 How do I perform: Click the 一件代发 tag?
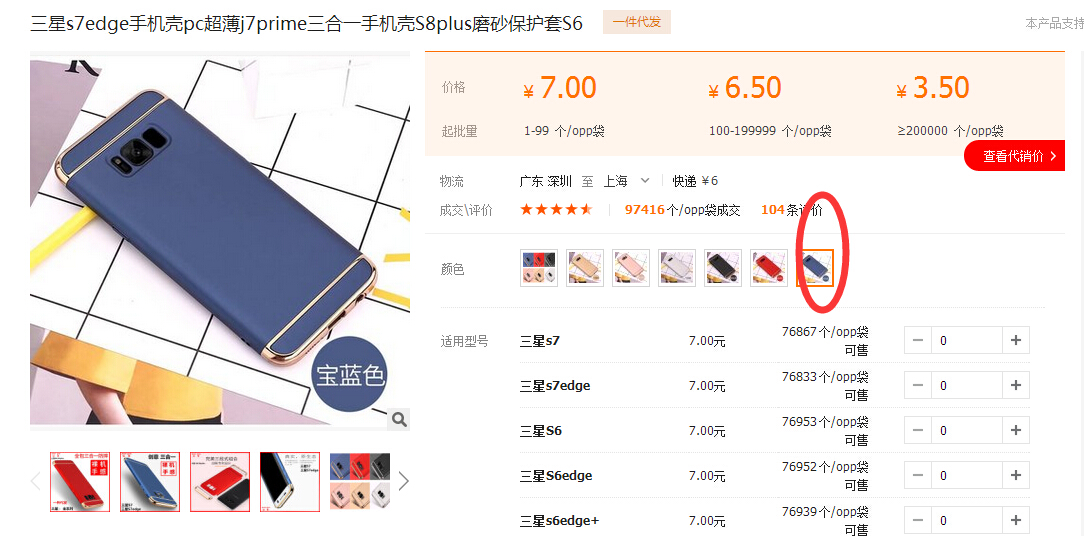click(637, 22)
